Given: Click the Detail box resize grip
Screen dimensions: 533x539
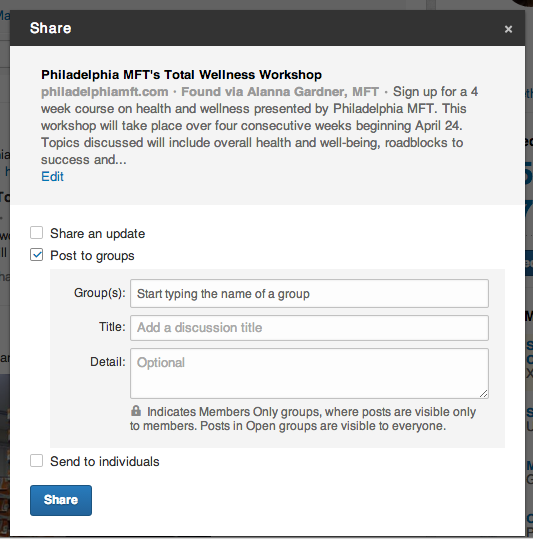Looking at the screenshot, I should (x=483, y=394).
